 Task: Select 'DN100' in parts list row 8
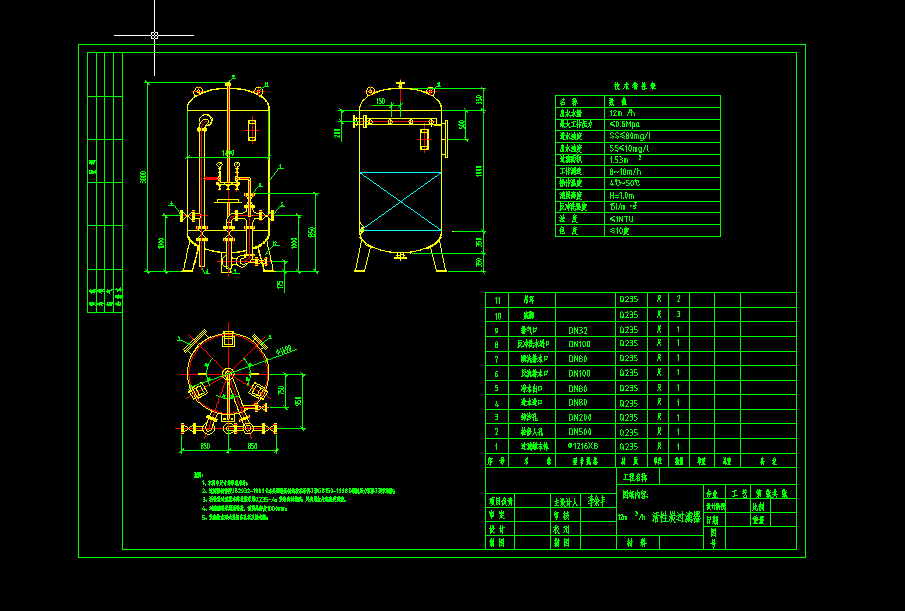point(579,344)
